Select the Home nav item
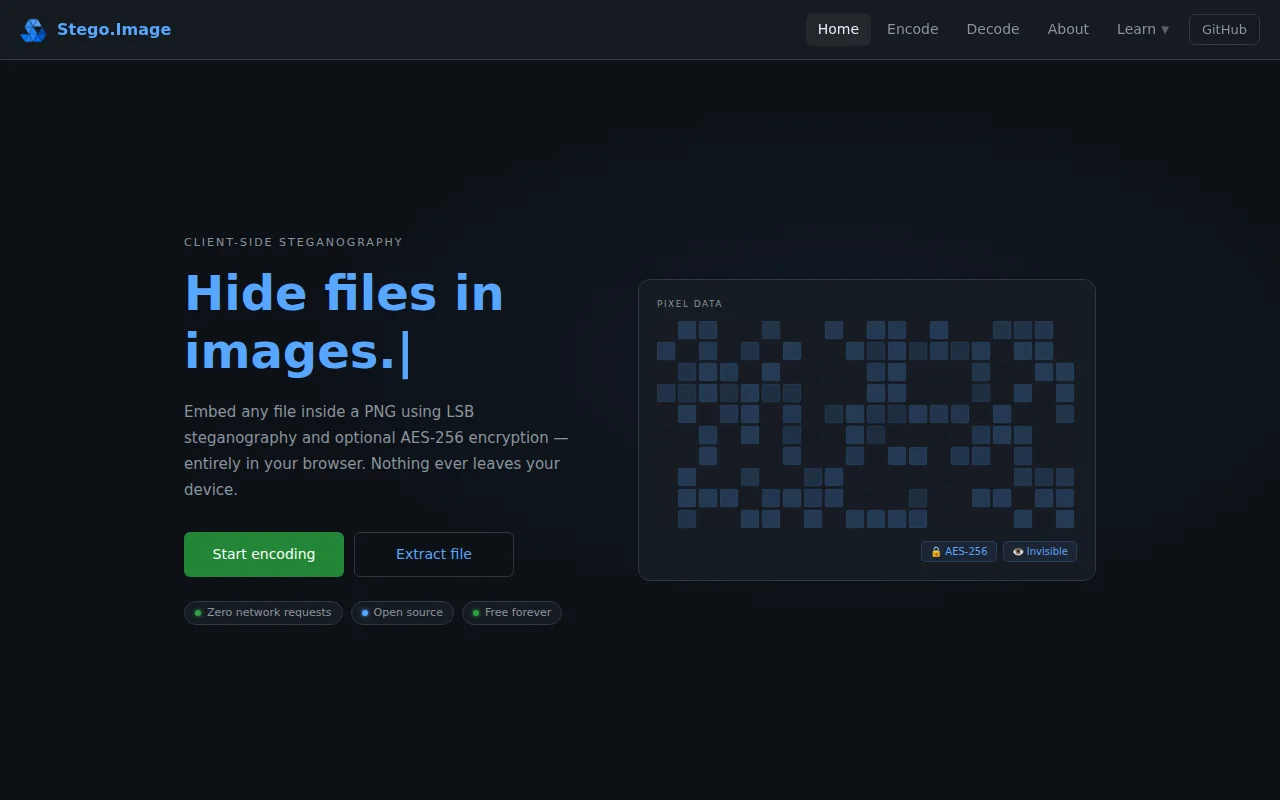 tap(838, 29)
